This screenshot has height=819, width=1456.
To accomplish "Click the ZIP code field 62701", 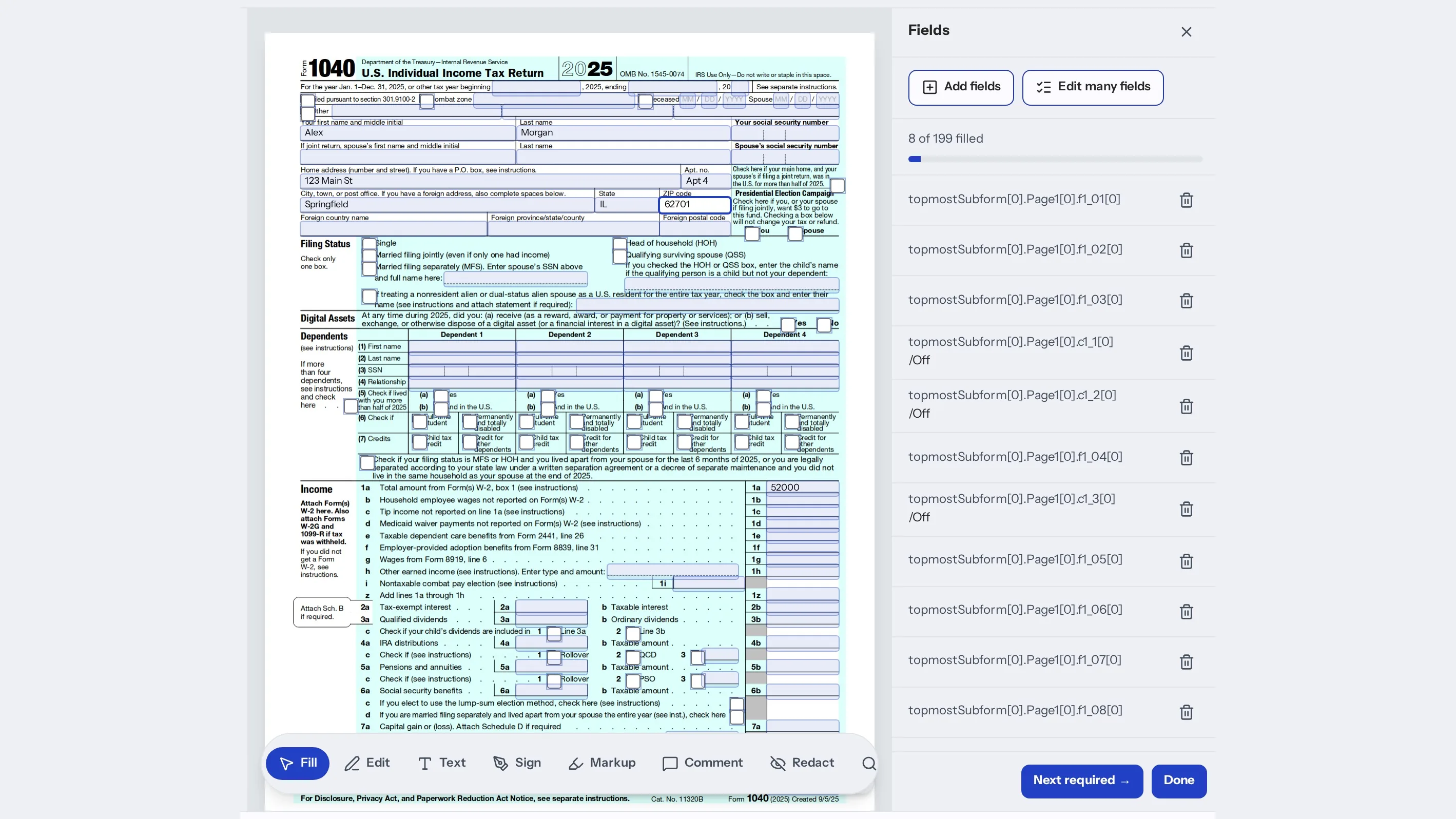I will [x=695, y=205].
